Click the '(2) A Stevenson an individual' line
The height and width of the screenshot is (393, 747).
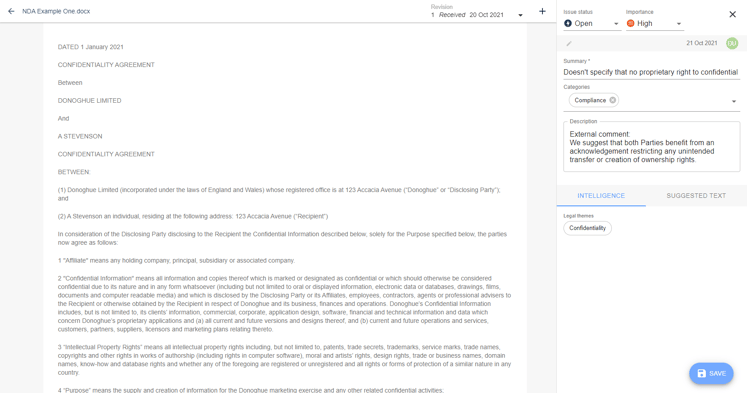click(193, 216)
